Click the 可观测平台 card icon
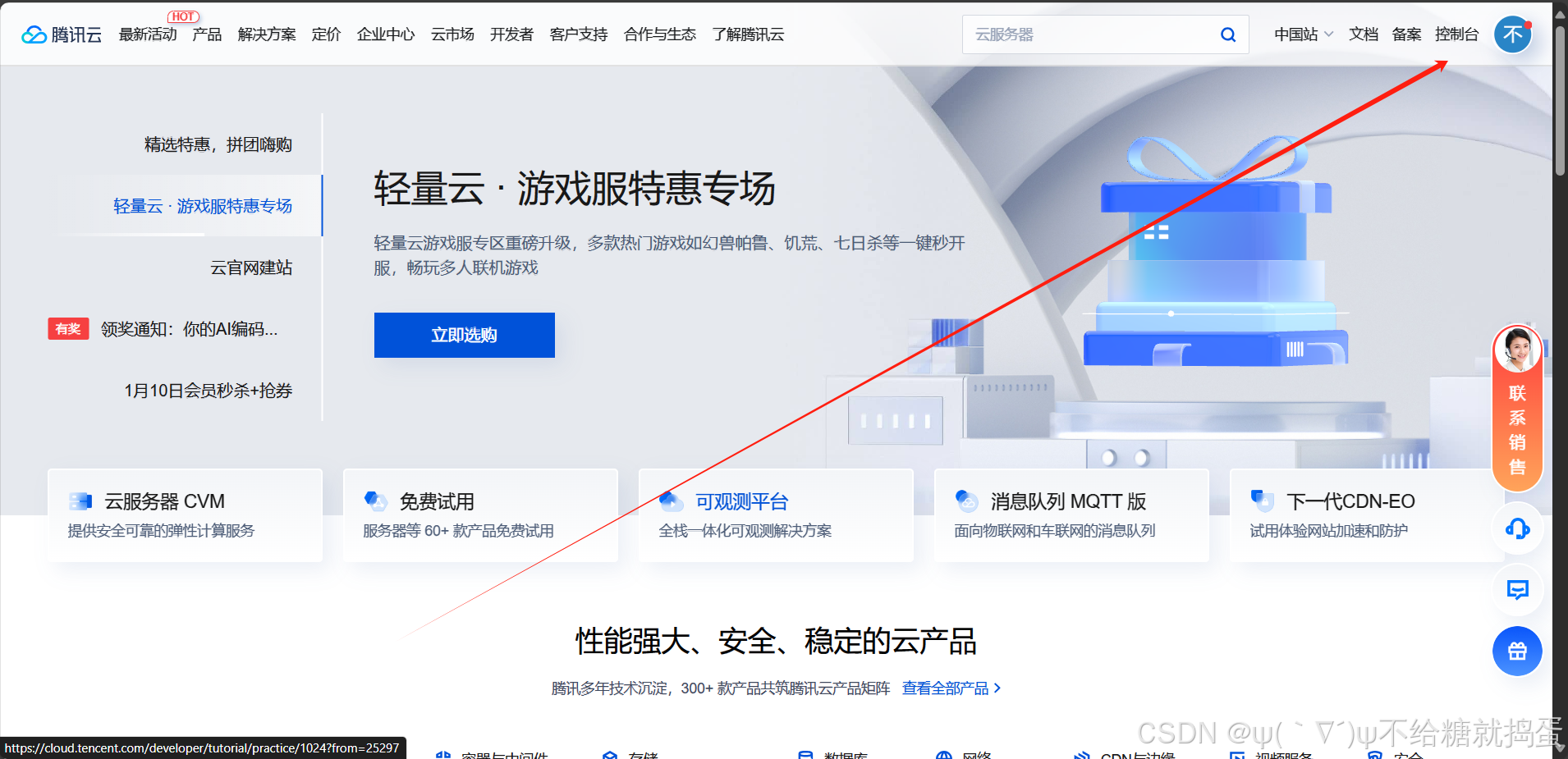This screenshot has width=1568, height=759. click(672, 501)
